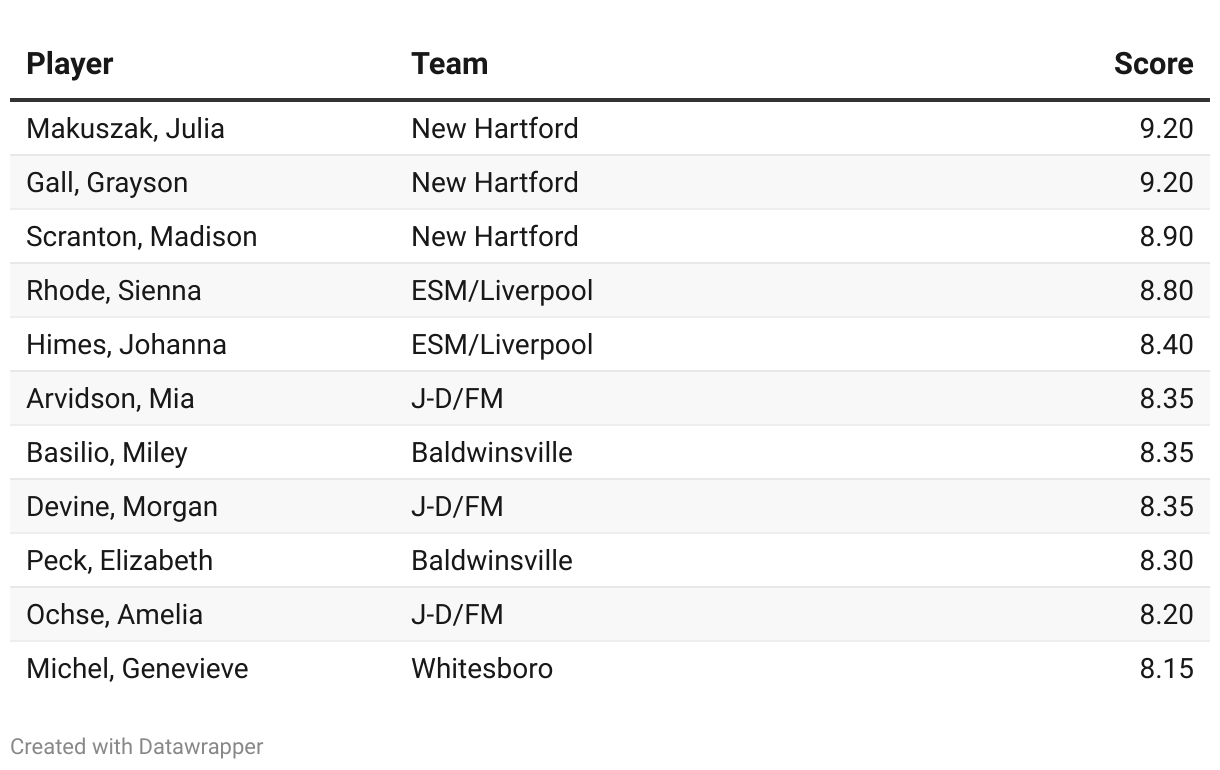Screen dimensions: 1220x770
Task: Select the 8.15 score value
Action: coord(1166,669)
